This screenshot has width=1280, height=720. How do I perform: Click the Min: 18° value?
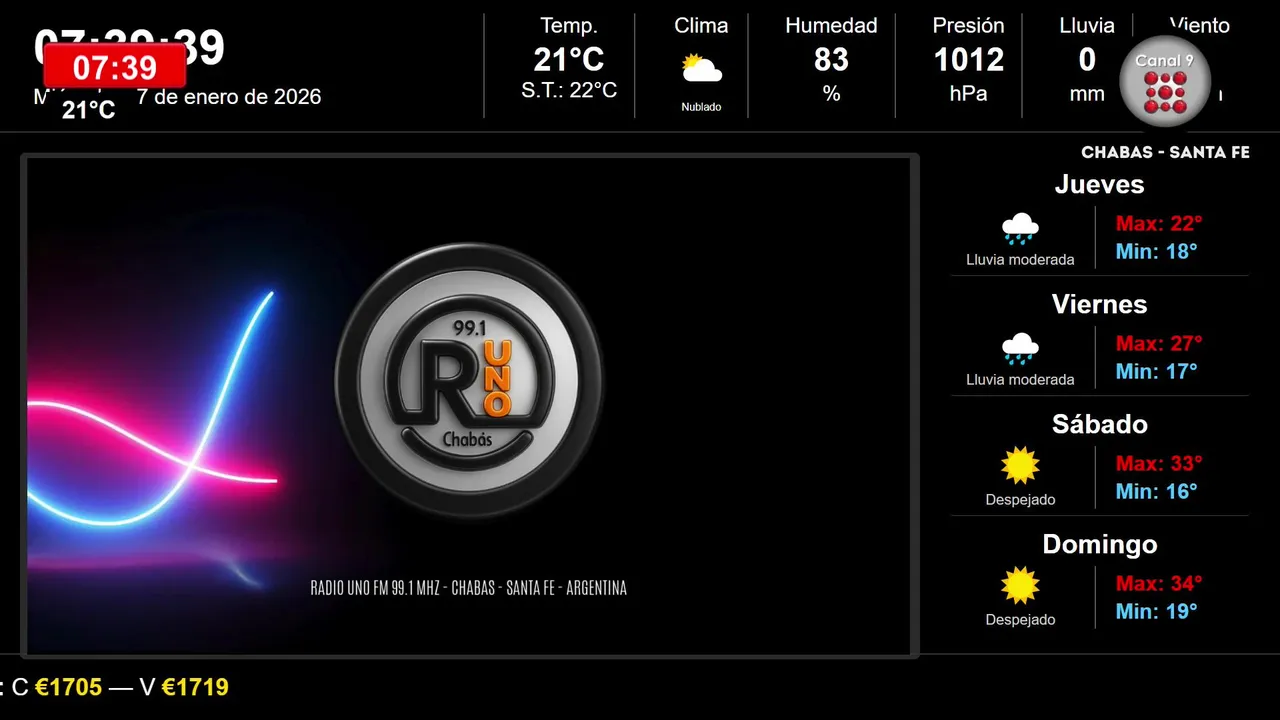pyautogui.click(x=1156, y=251)
